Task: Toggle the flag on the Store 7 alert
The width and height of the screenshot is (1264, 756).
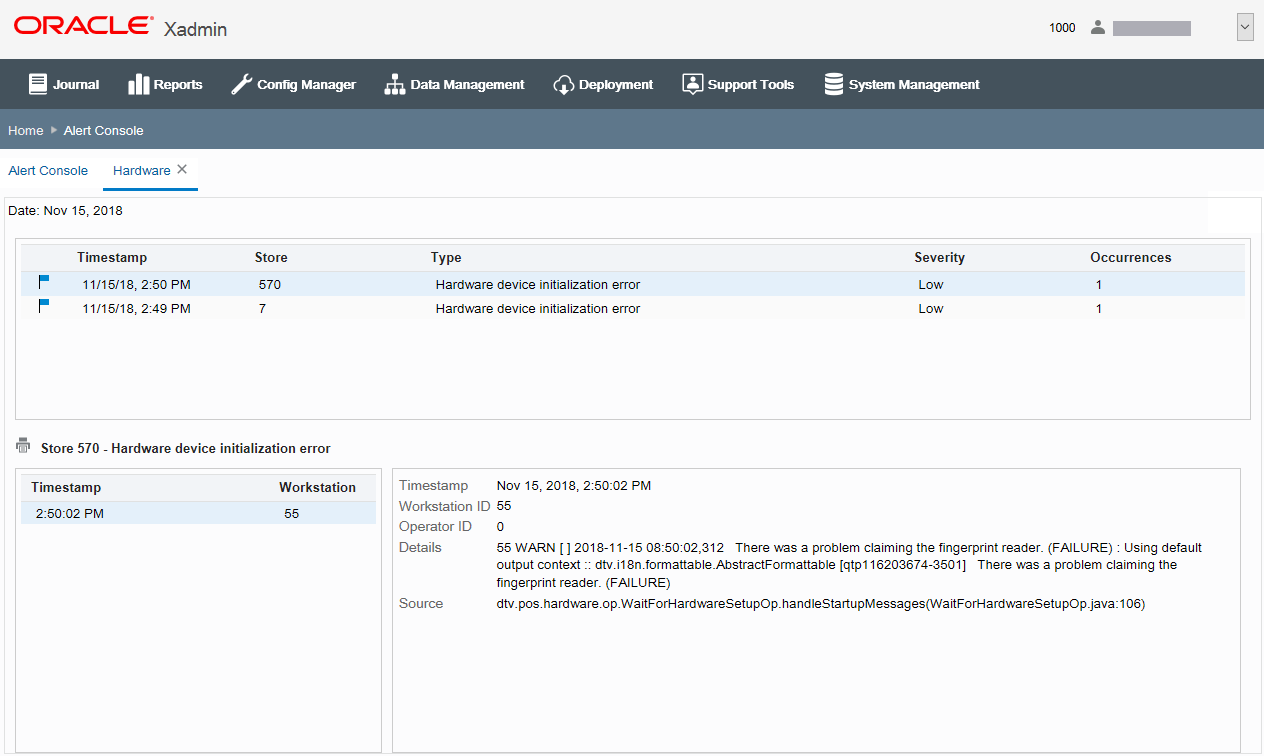Action: coord(42,307)
